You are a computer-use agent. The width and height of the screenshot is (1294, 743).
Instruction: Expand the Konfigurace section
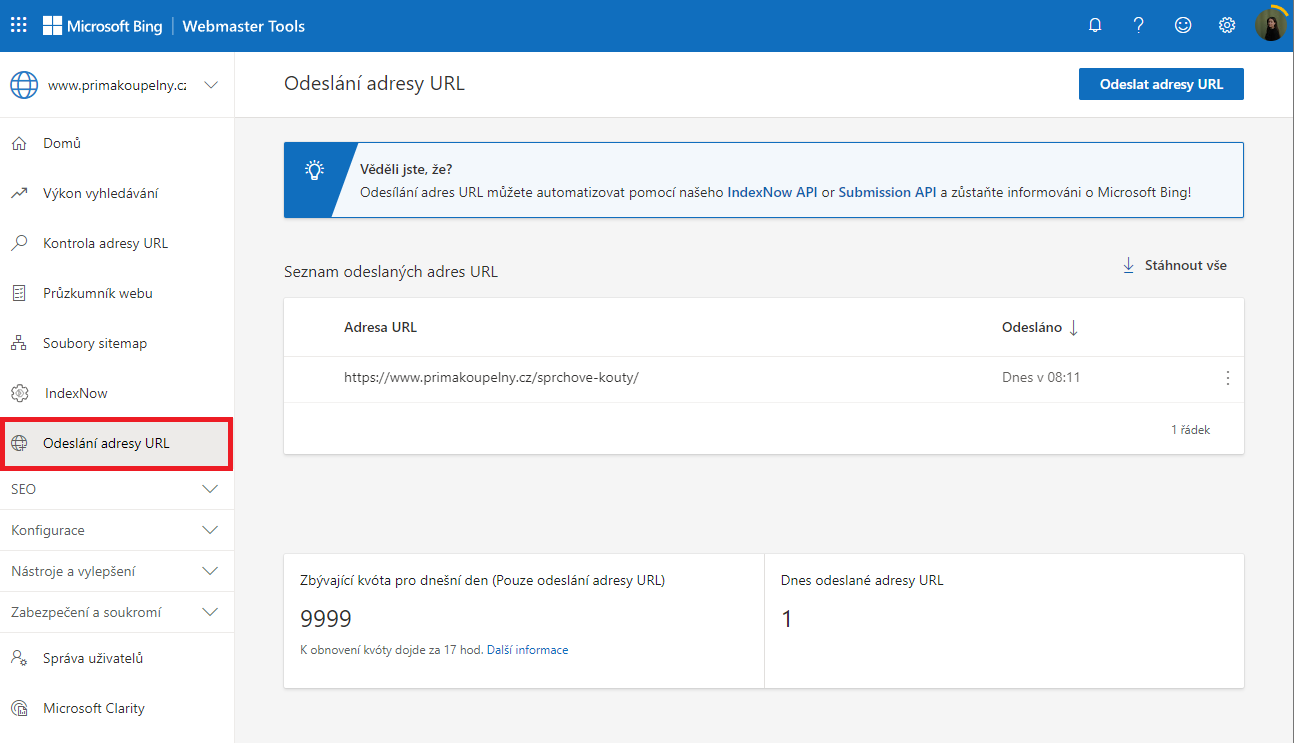[117, 530]
